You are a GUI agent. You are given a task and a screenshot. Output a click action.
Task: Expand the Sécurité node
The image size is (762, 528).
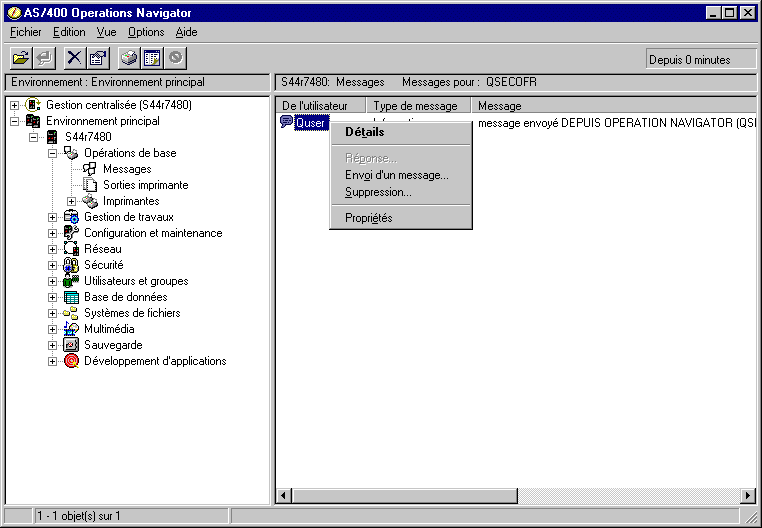click(x=52, y=265)
